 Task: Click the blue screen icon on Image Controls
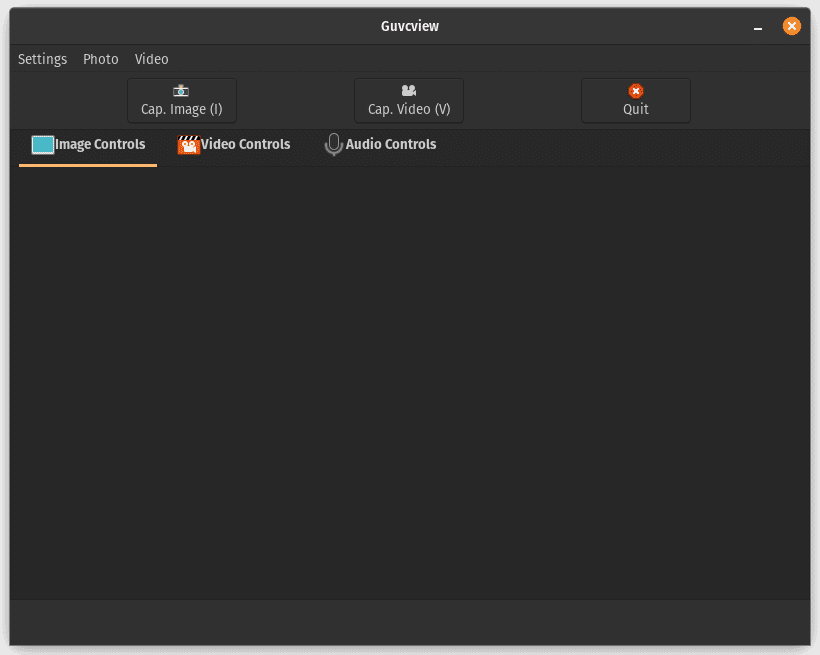(x=42, y=145)
